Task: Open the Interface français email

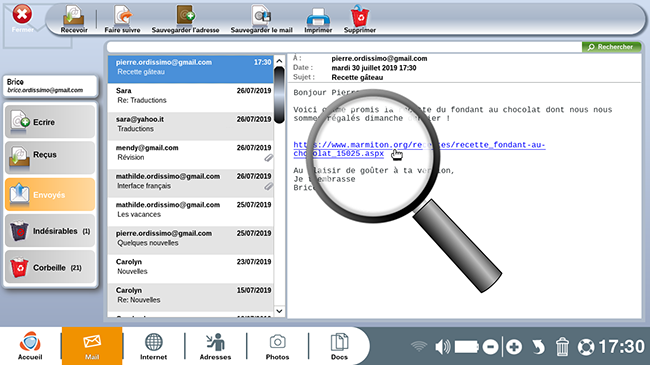Action: point(191,183)
